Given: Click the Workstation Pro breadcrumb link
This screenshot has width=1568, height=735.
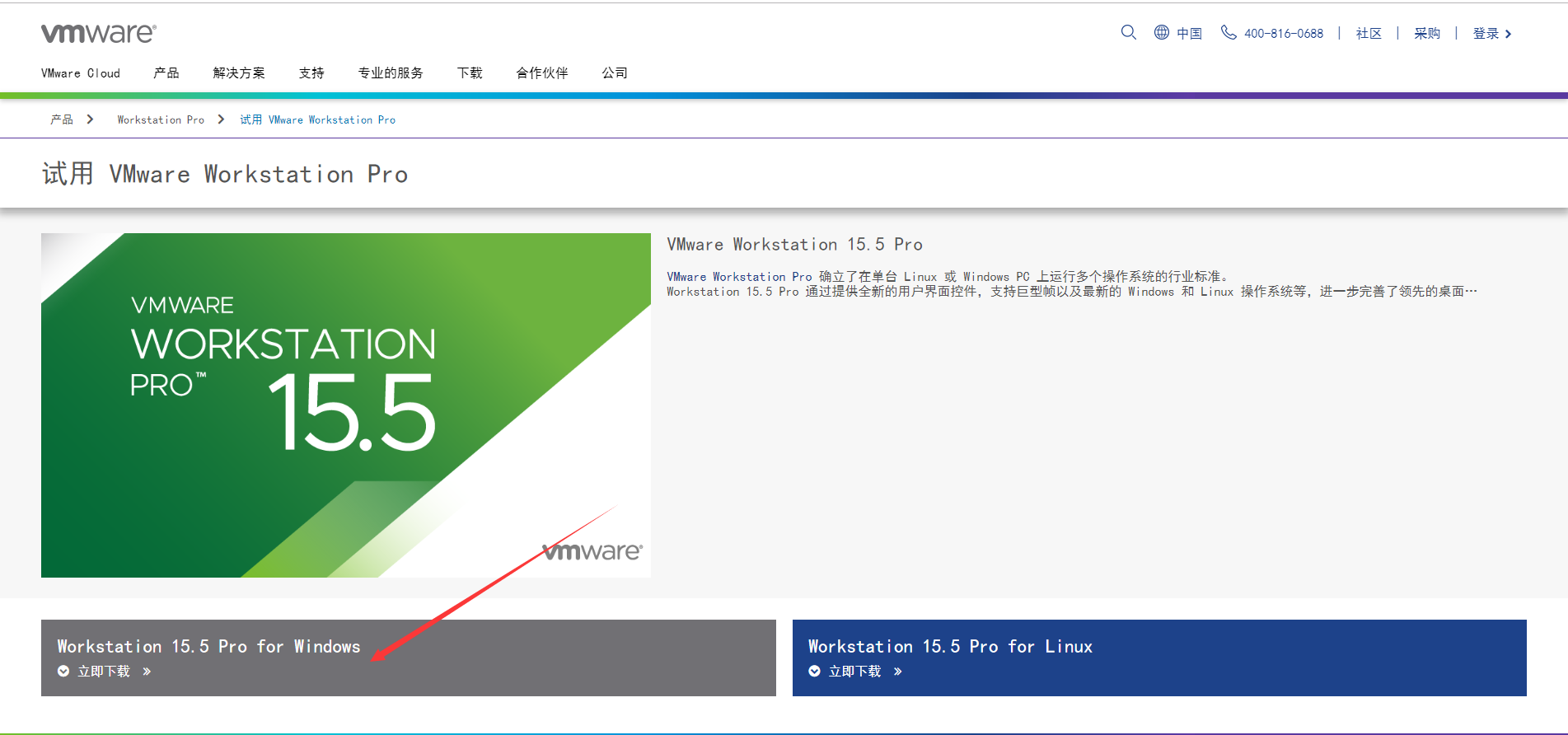Looking at the screenshot, I should 161,119.
